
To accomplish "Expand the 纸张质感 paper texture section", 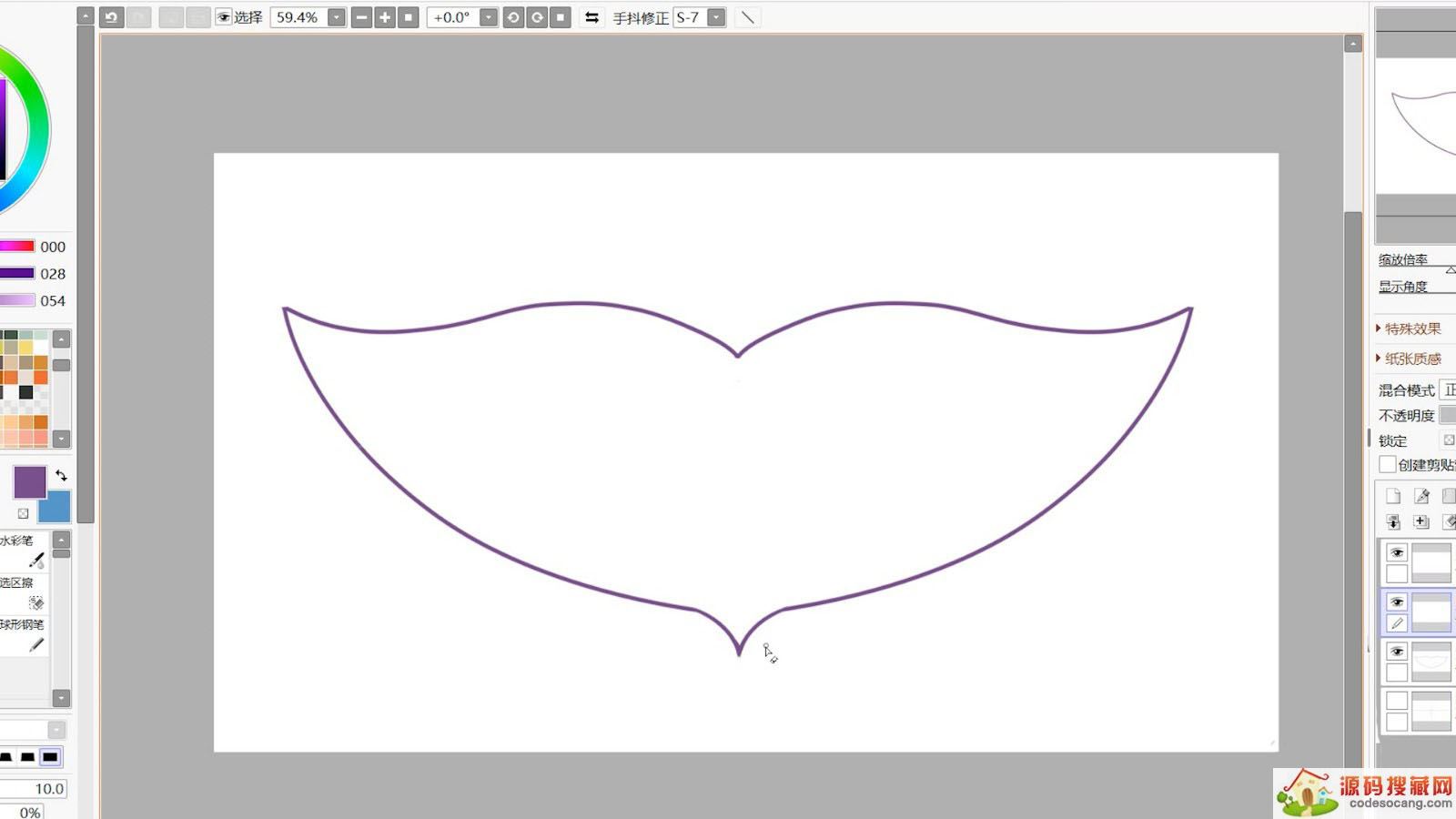I will click(x=1412, y=359).
